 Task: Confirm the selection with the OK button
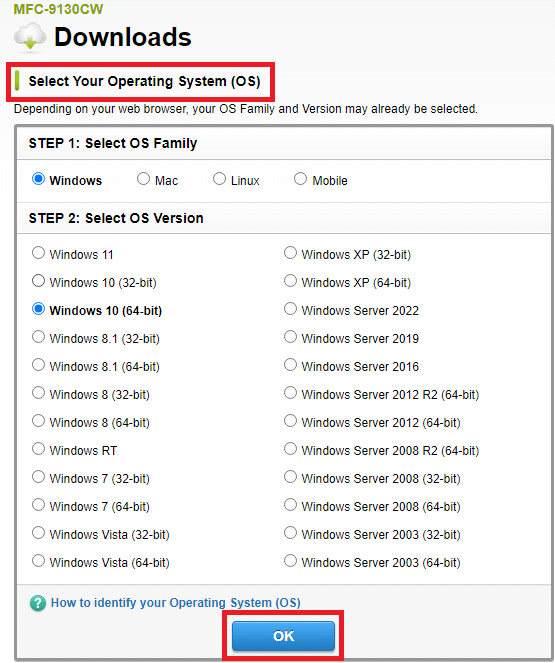tap(283, 636)
